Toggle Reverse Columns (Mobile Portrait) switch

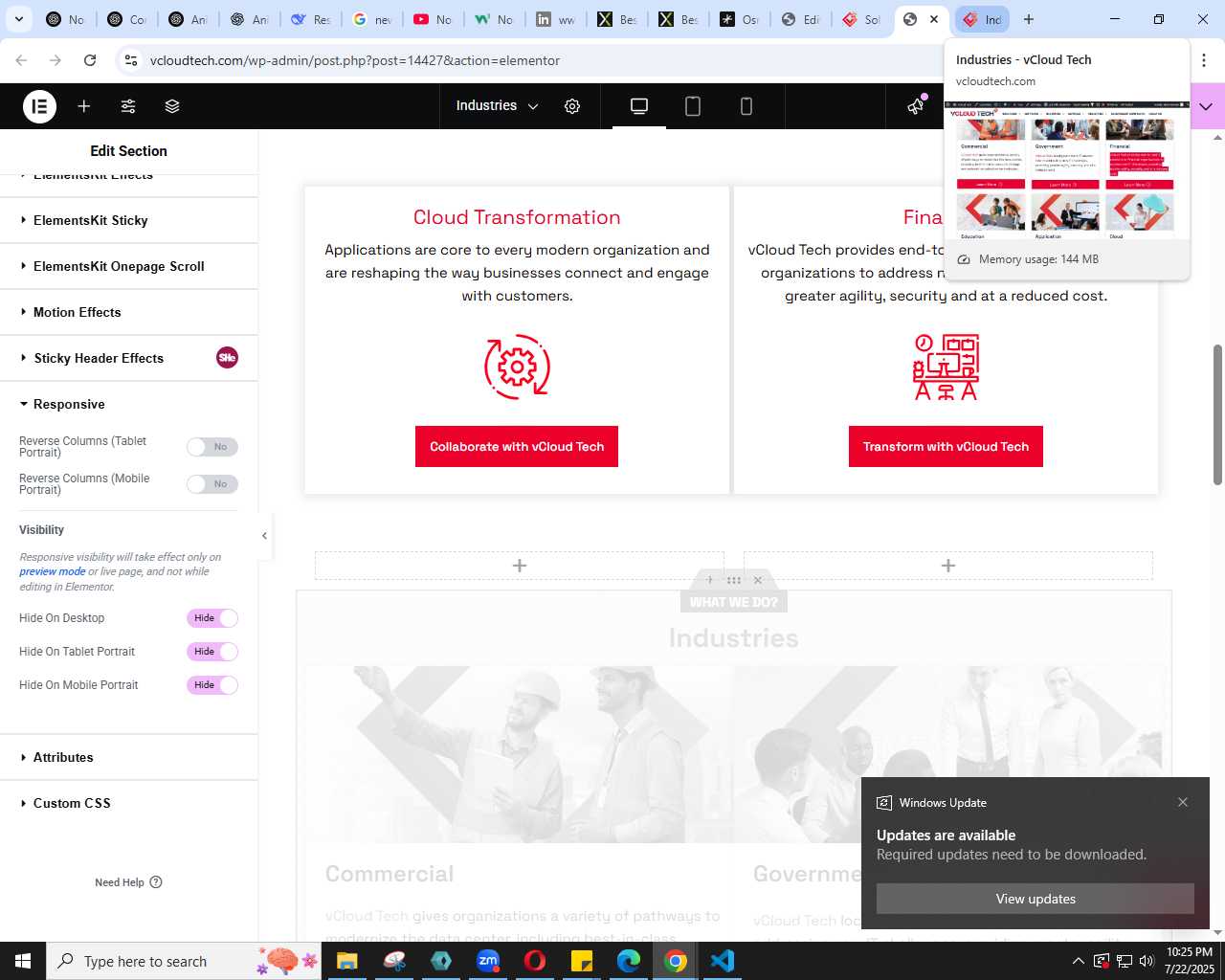pos(212,484)
